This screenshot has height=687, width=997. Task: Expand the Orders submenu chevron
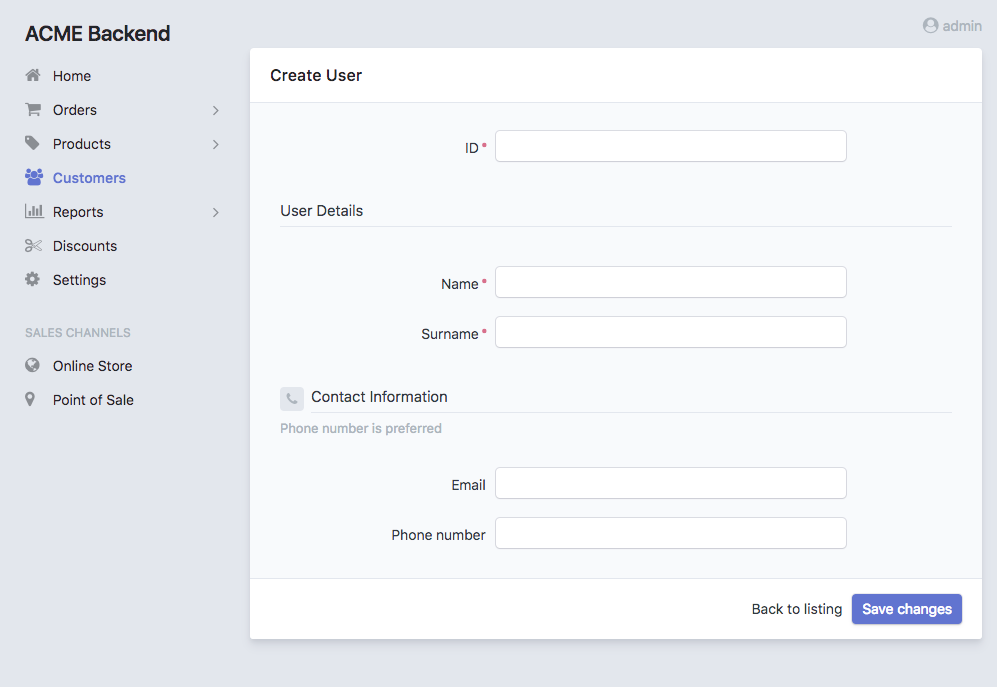[216, 110]
